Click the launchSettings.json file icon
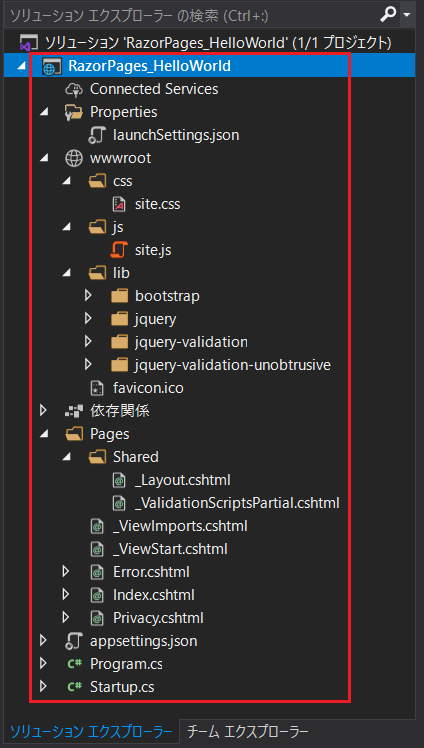 [x=97, y=135]
